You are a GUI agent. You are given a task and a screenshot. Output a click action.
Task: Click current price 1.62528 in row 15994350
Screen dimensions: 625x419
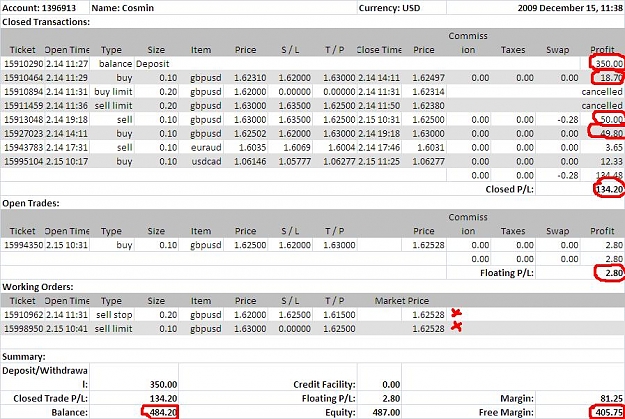coord(428,245)
